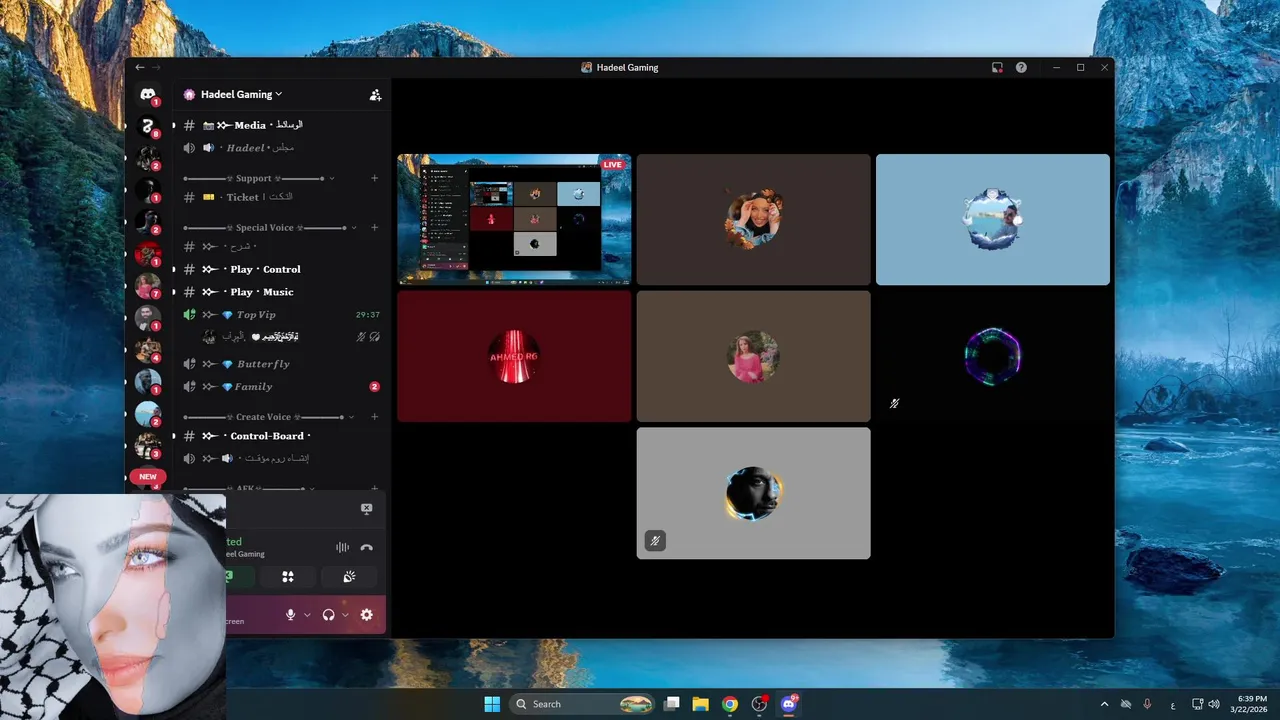This screenshot has width=1280, height=720.
Task: Open the Play · Control channel
Action: click(281, 269)
